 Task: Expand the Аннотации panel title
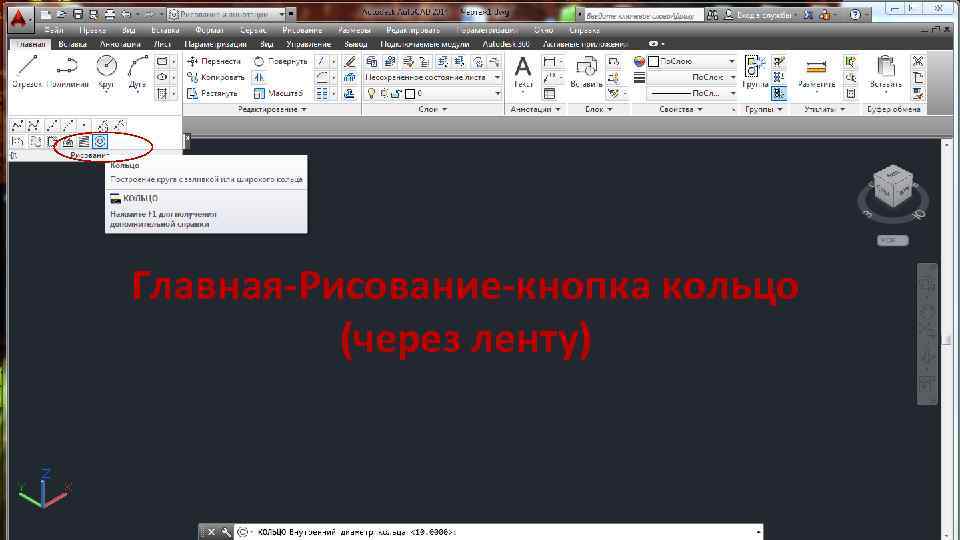point(535,109)
